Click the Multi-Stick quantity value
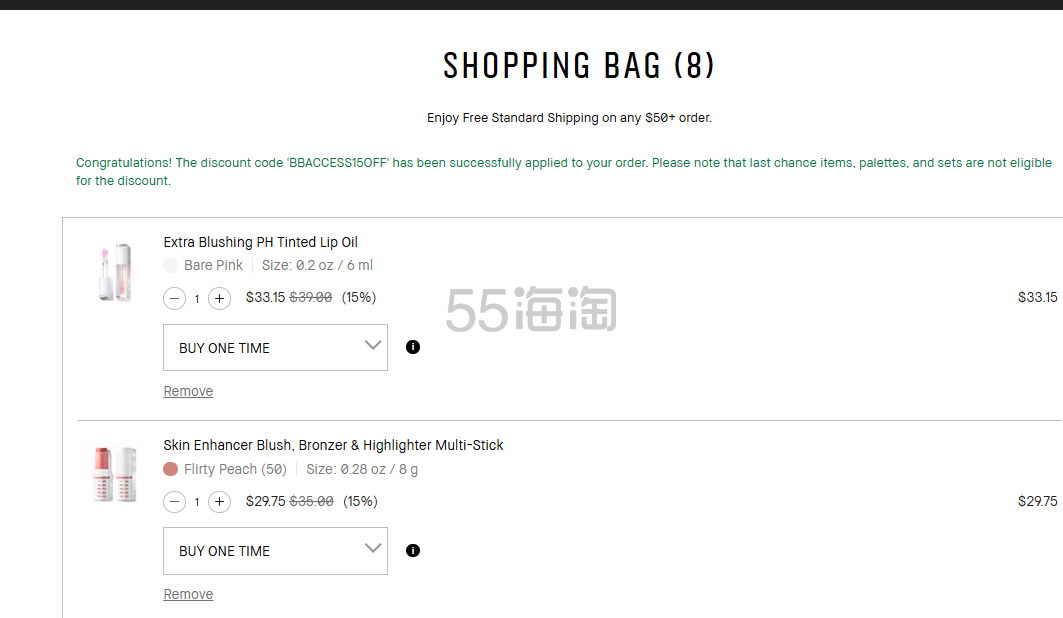Screen dimensions: 1063x618 [197, 502]
